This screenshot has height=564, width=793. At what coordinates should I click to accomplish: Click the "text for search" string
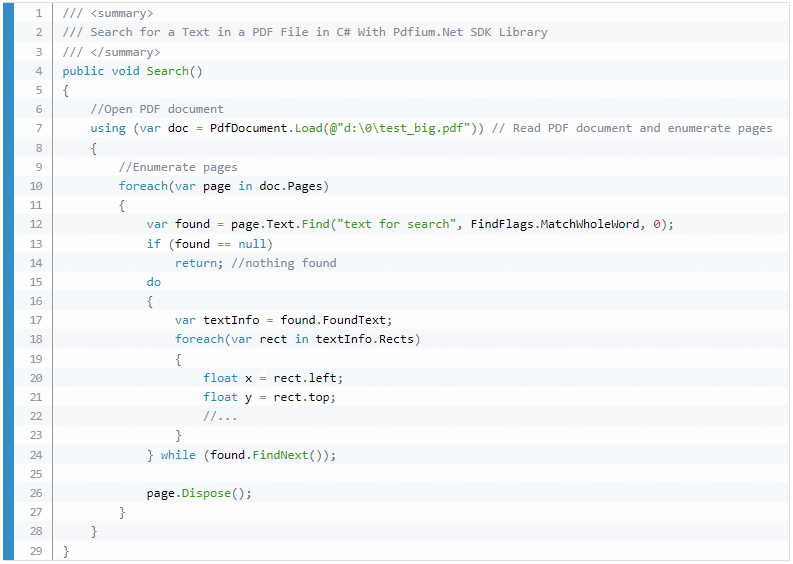(x=396, y=225)
